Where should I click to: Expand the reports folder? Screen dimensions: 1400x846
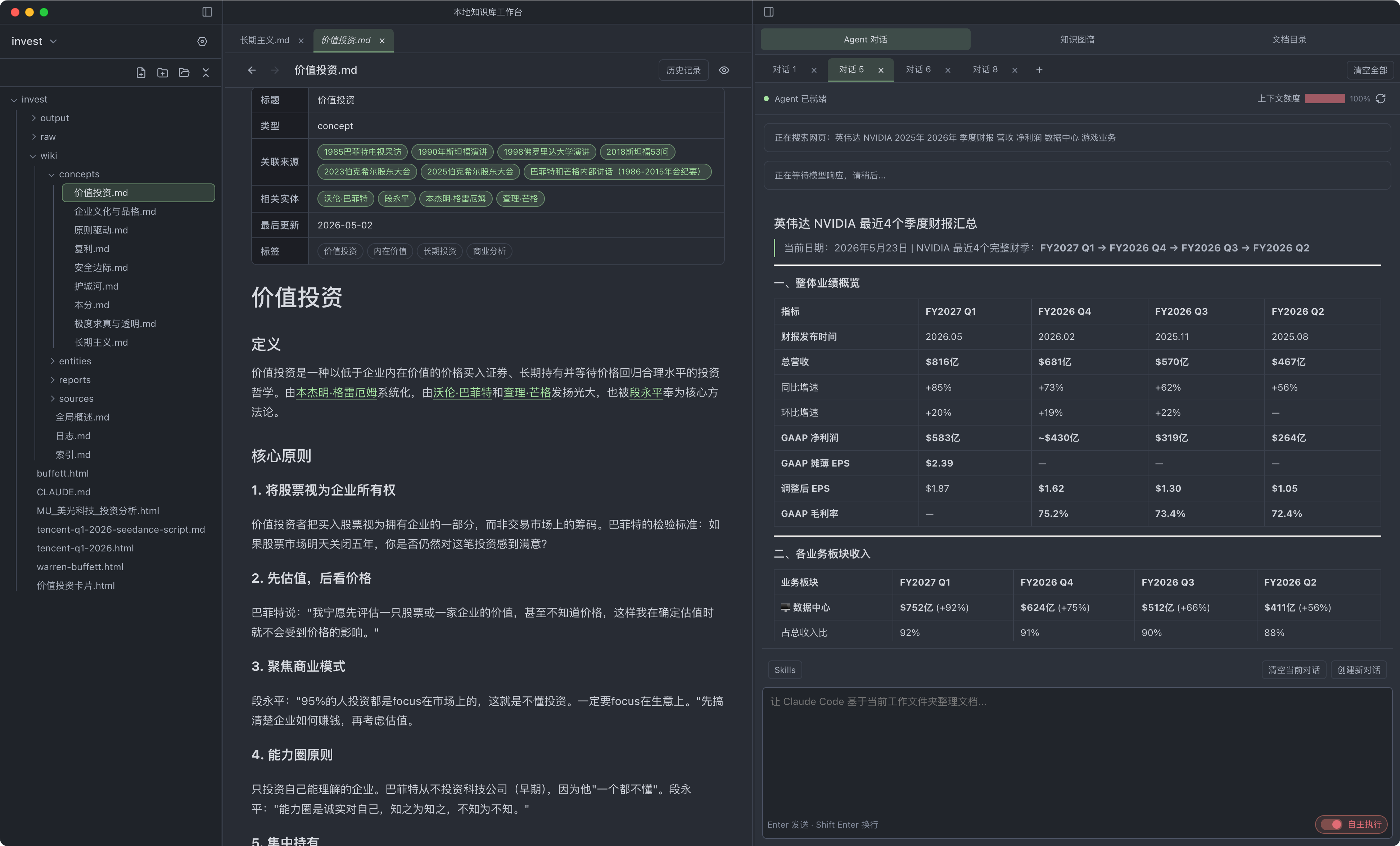[x=52, y=380]
